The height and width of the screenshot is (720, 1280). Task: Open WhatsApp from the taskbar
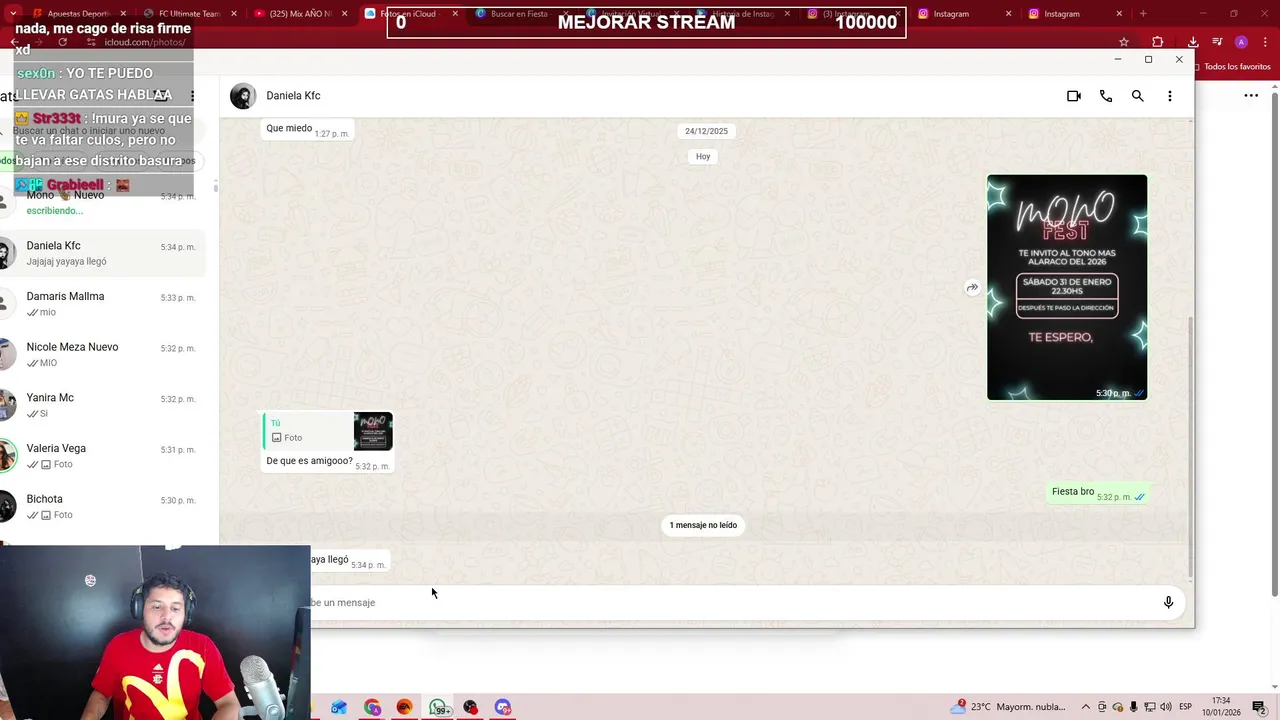pyautogui.click(x=438, y=707)
